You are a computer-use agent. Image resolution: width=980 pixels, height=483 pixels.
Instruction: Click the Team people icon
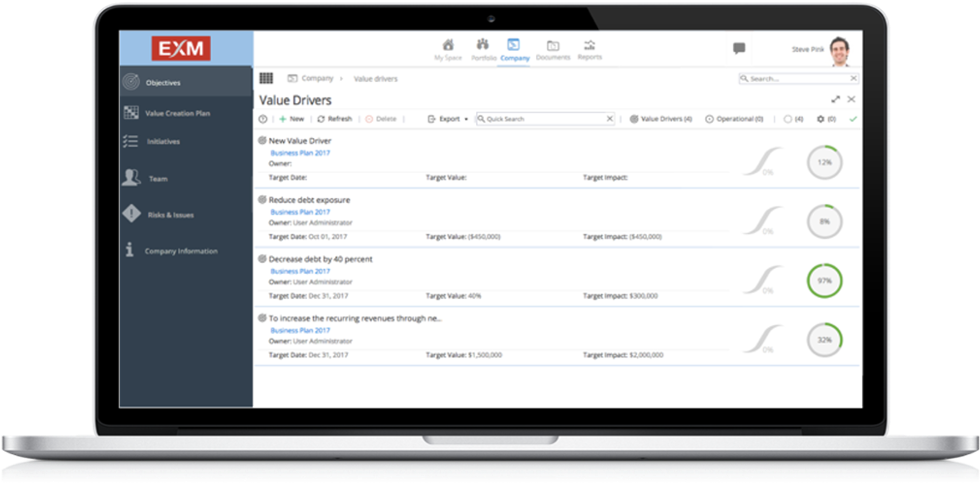pos(131,178)
